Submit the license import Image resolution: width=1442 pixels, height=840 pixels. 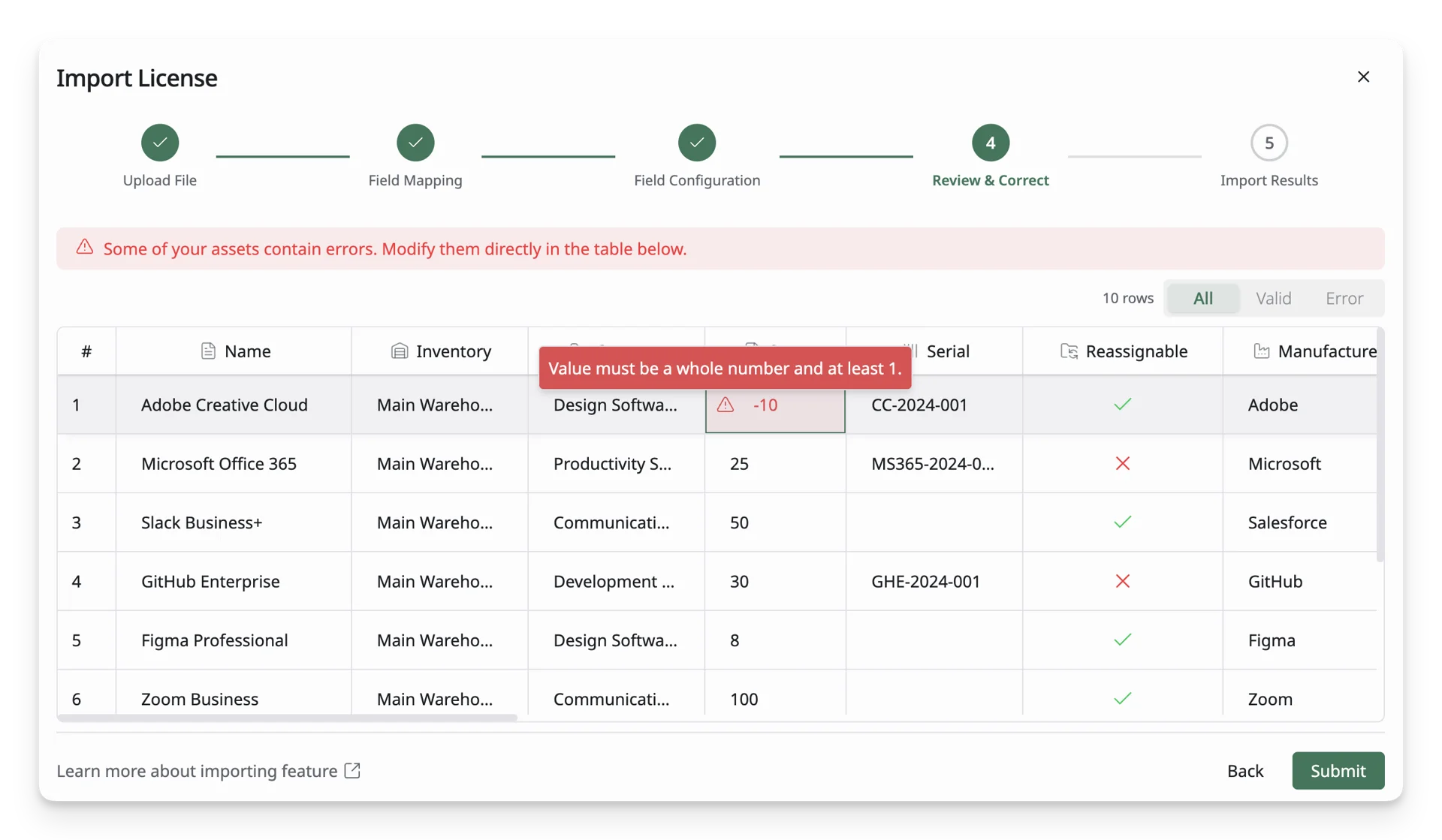point(1338,771)
